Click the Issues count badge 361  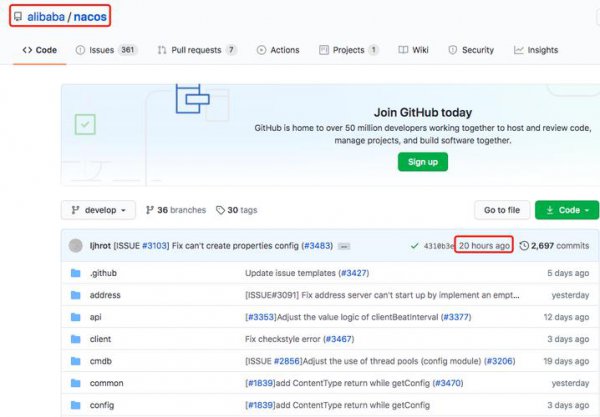[x=127, y=50]
